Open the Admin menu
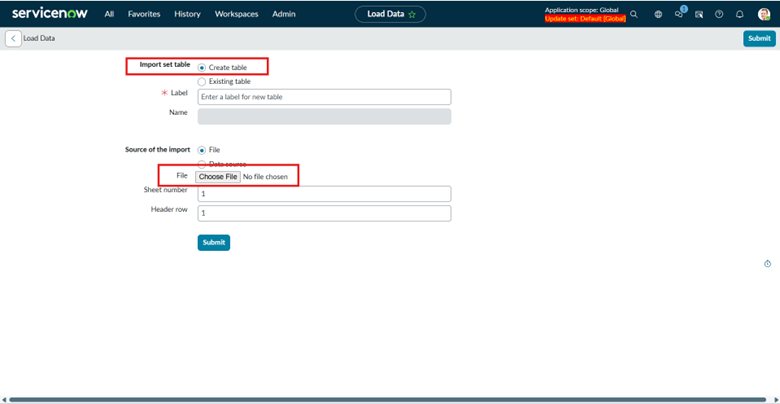The width and height of the screenshot is (780, 404). click(284, 14)
